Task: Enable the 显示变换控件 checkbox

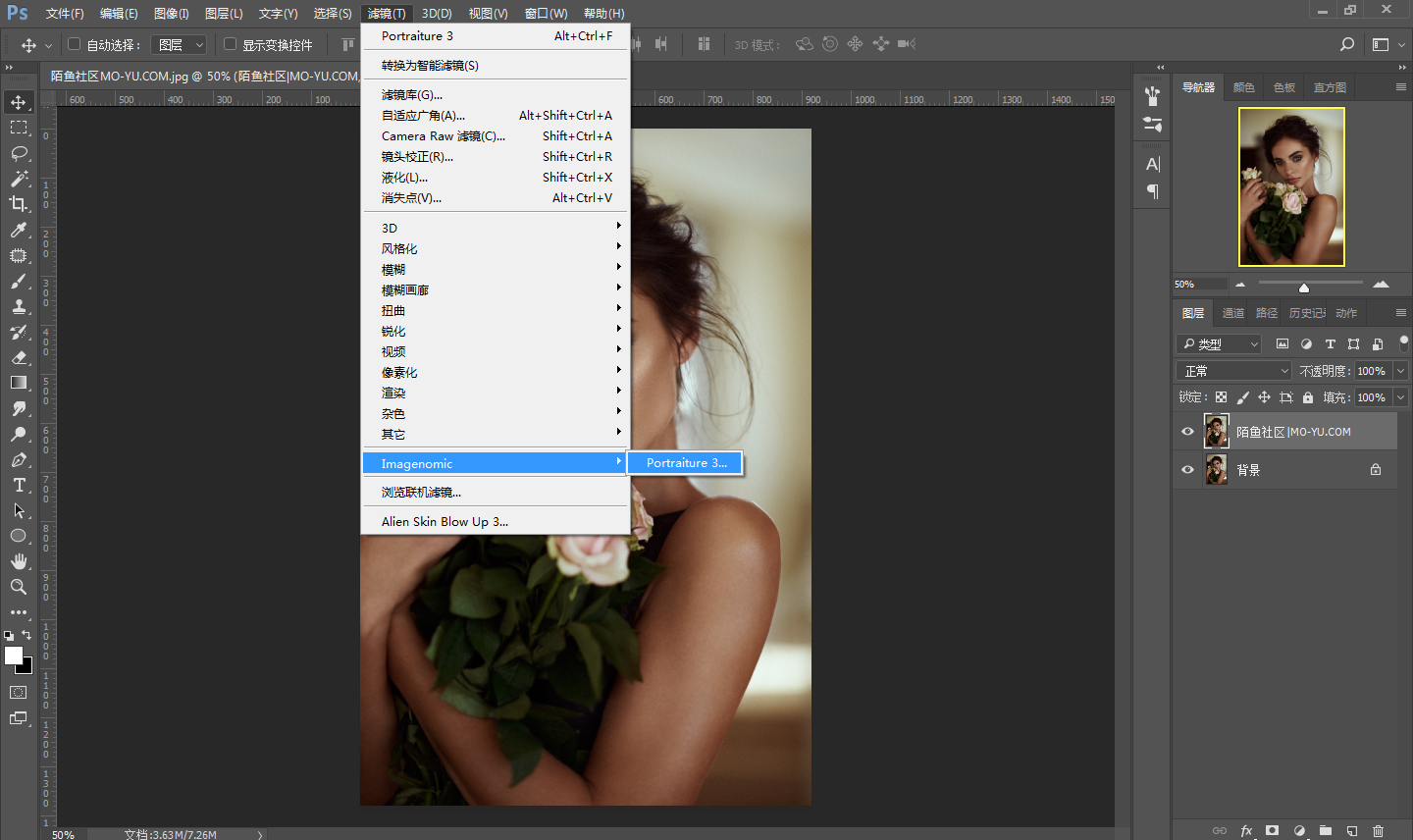Action: pos(230,44)
